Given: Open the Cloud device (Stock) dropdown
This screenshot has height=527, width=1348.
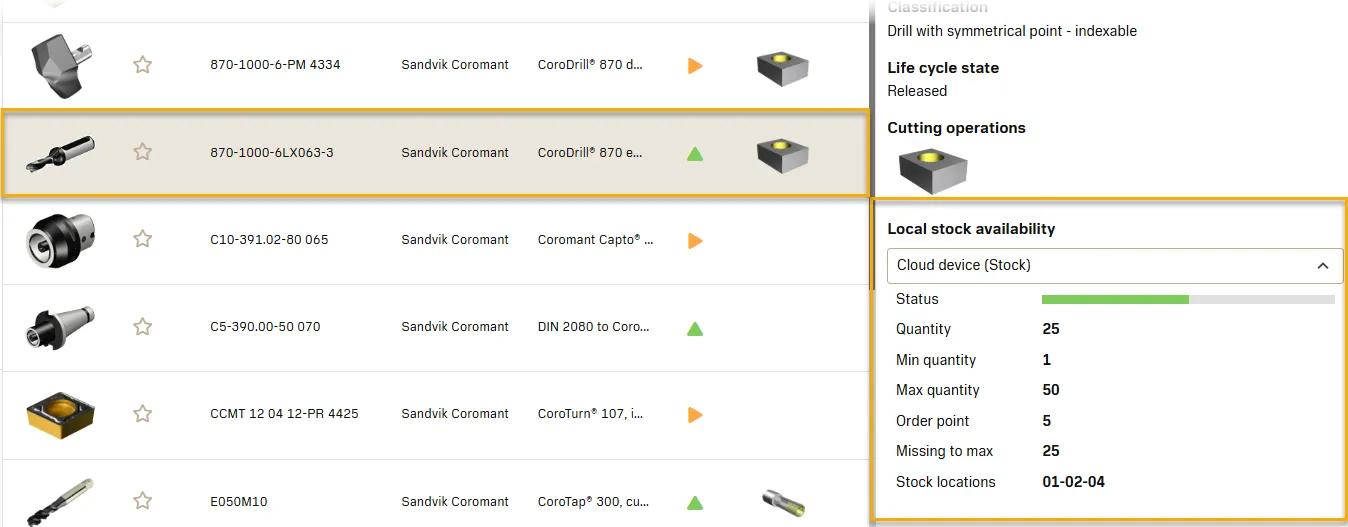Looking at the screenshot, I should [x=1100, y=265].
